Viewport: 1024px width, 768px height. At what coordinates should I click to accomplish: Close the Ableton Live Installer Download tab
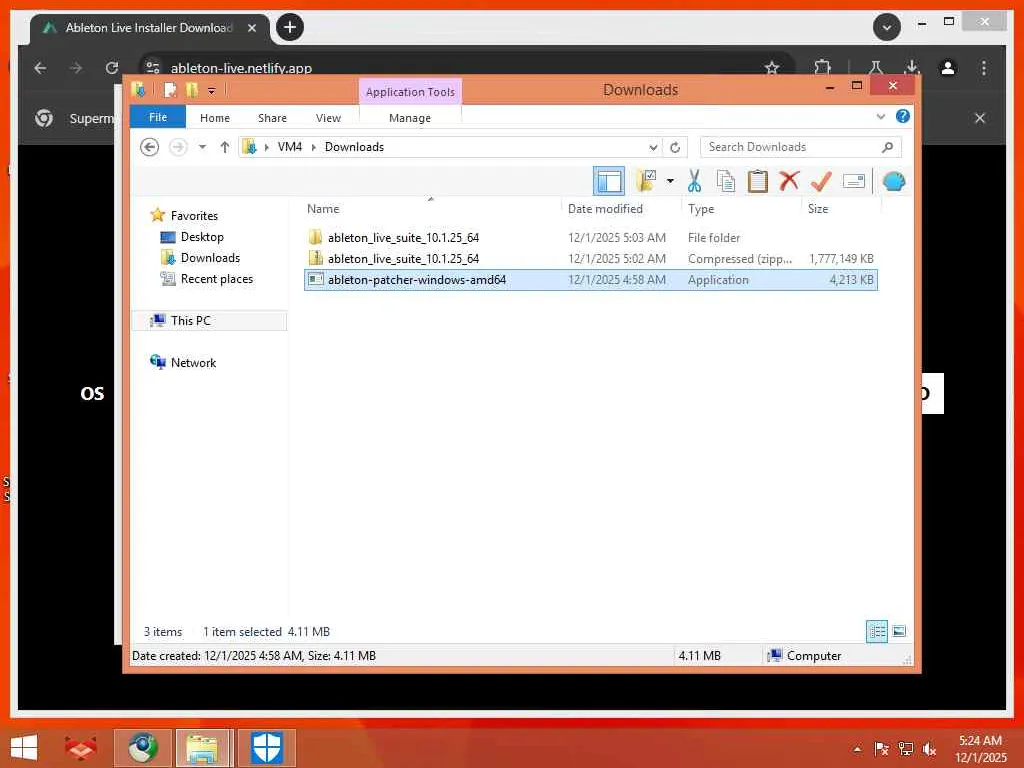pyautogui.click(x=251, y=28)
